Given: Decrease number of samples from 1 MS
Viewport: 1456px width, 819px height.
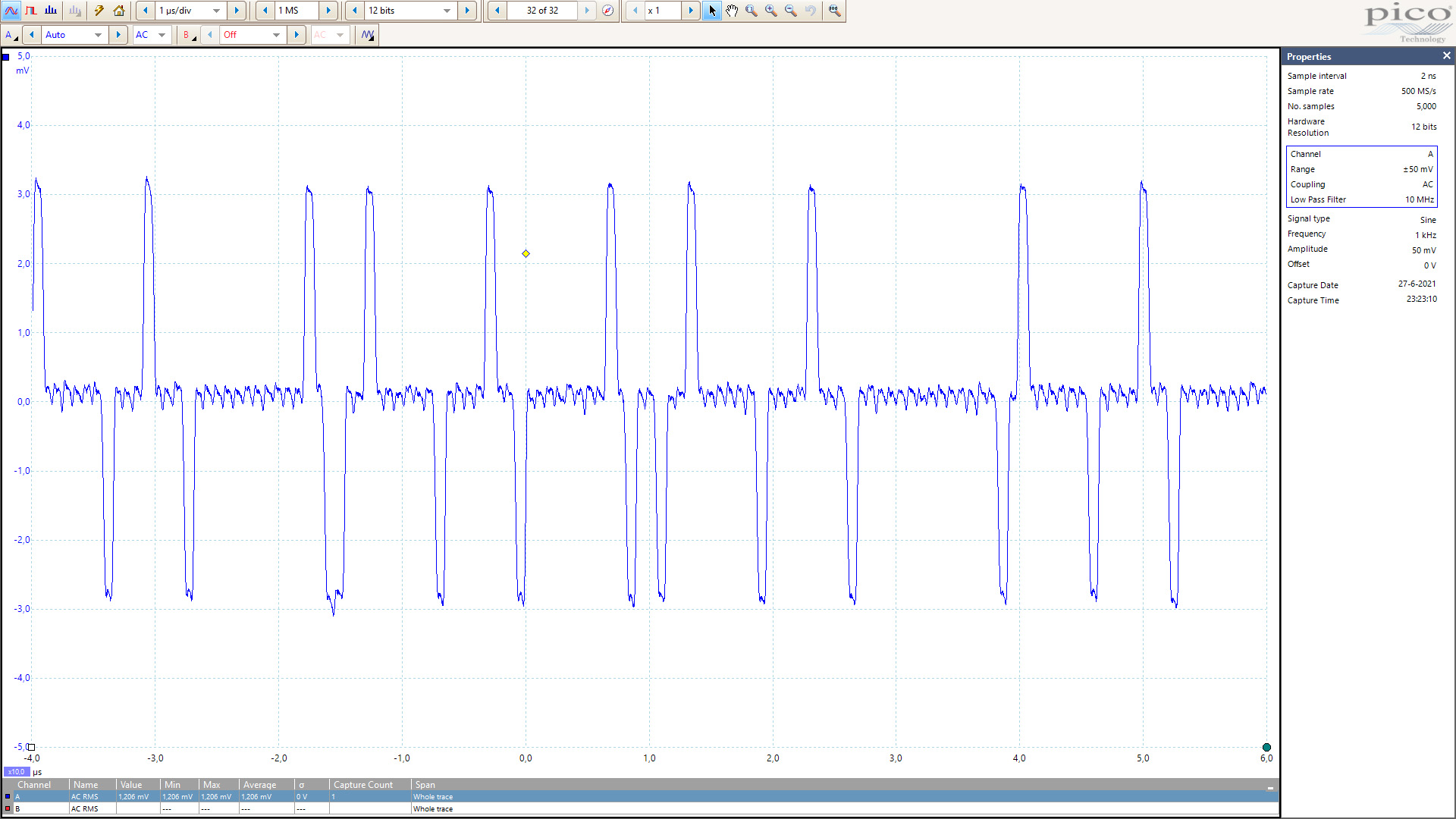Looking at the screenshot, I should click(x=265, y=11).
